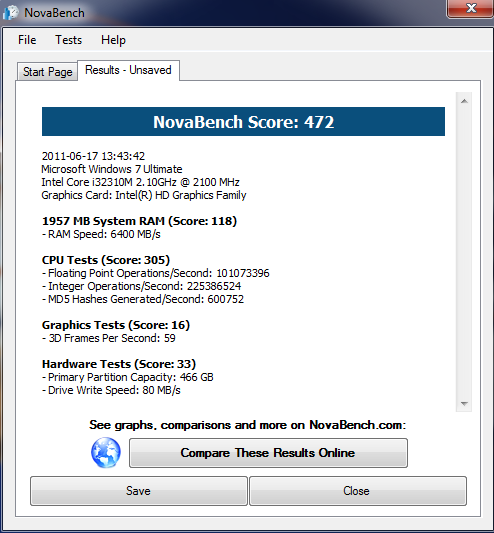Save the benchmark results
The width and height of the screenshot is (494, 533).
[x=138, y=491]
